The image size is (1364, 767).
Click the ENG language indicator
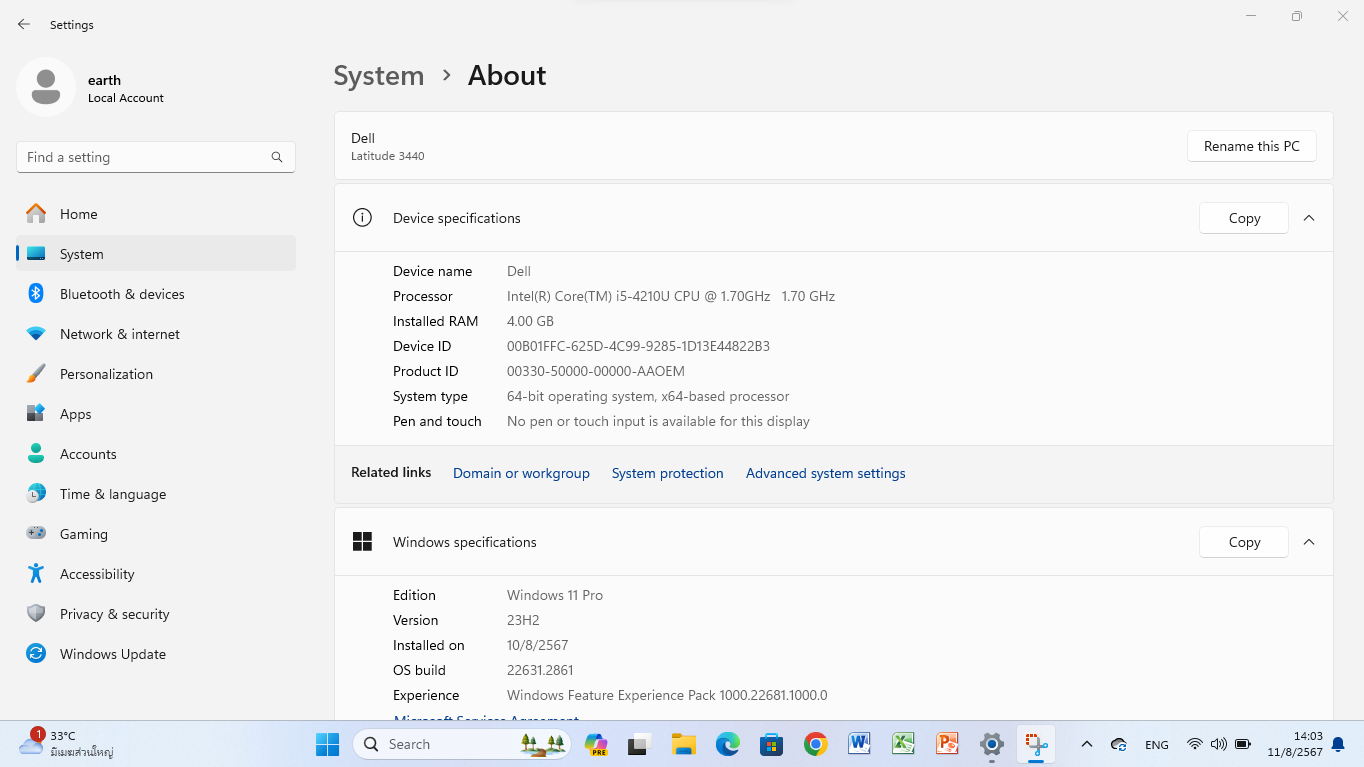tap(1157, 745)
